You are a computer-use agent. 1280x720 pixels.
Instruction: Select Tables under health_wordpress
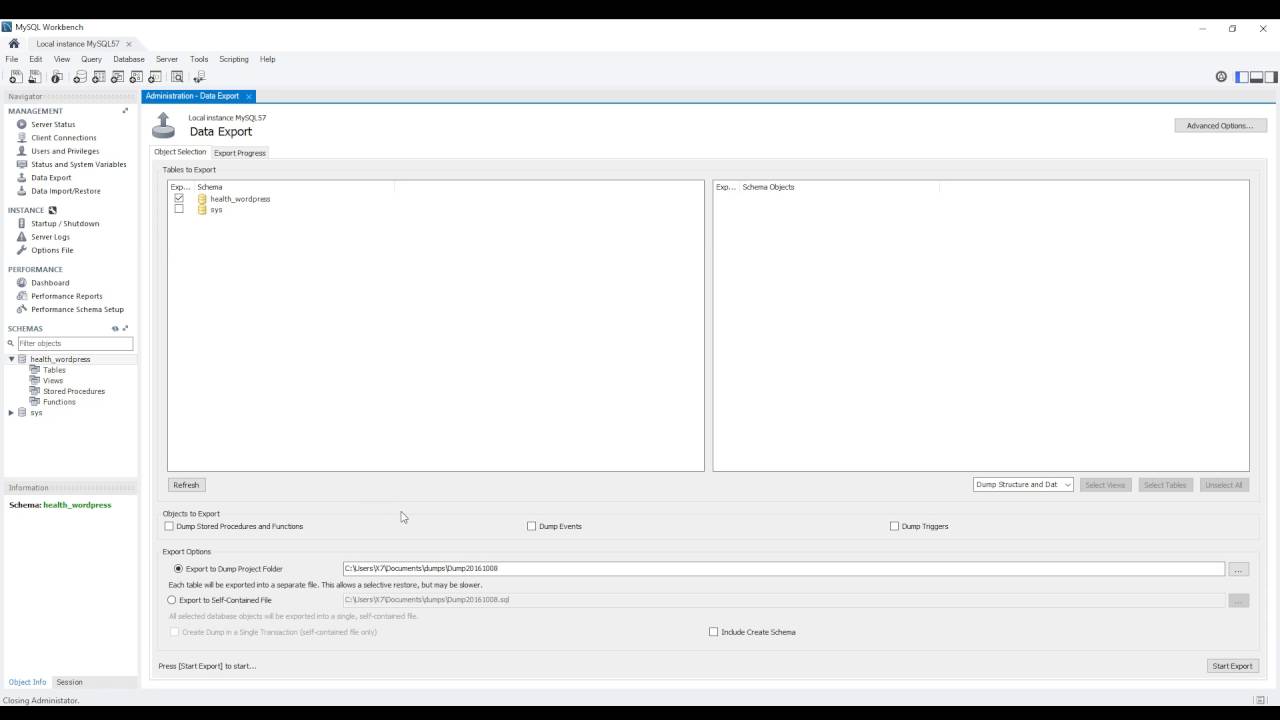click(54, 370)
